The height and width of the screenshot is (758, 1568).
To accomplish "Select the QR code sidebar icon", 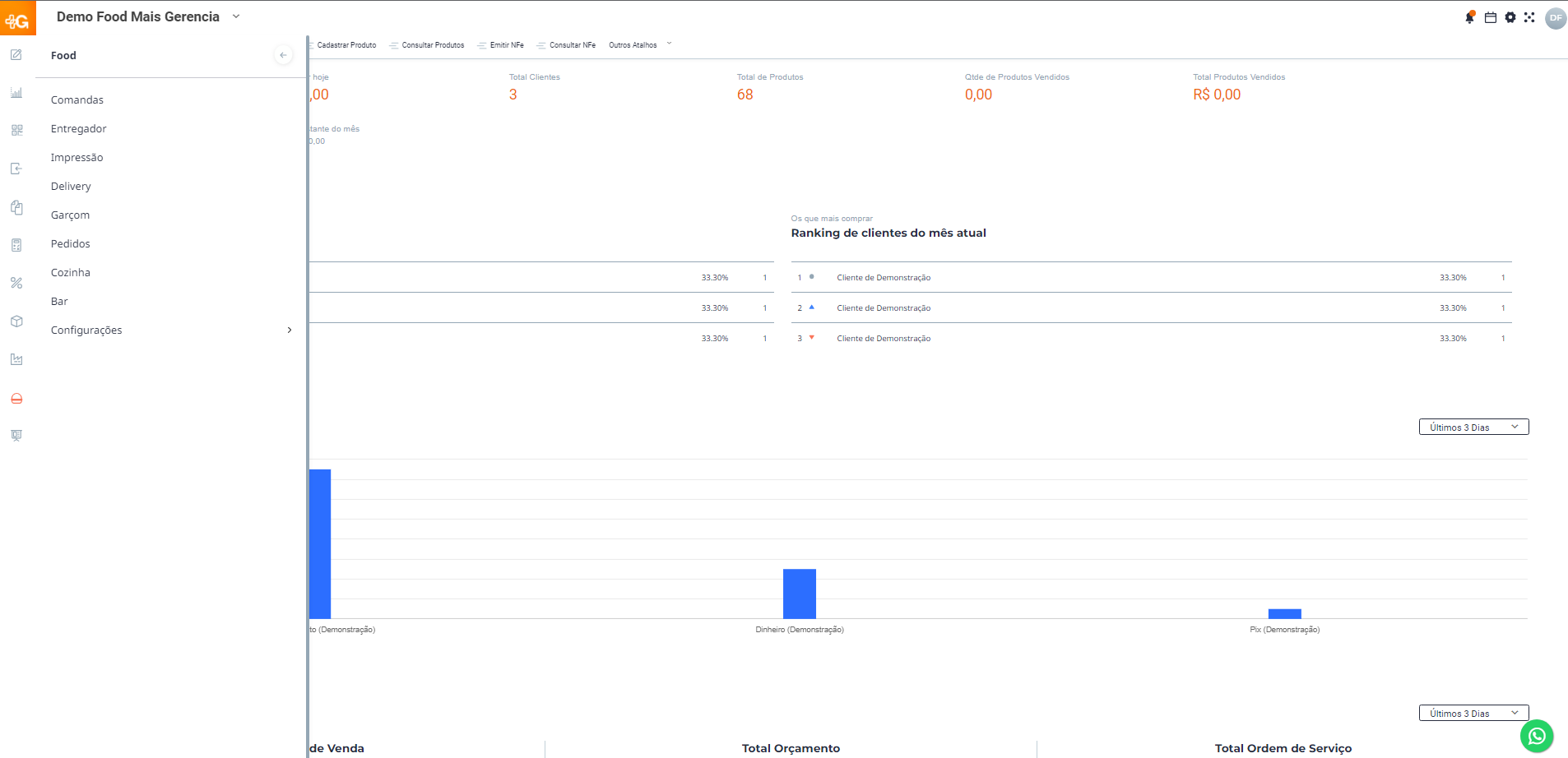I will tap(16, 130).
